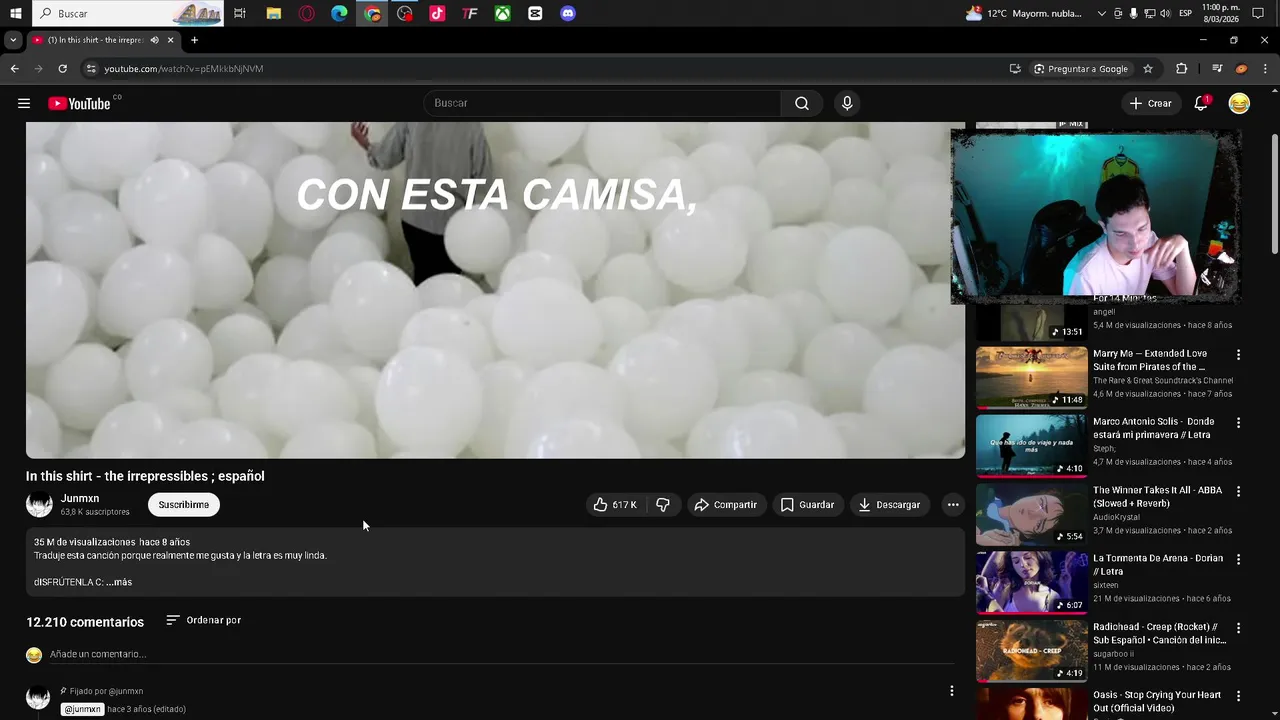Go back in browser history
The width and height of the screenshot is (1280, 720).
[14, 69]
